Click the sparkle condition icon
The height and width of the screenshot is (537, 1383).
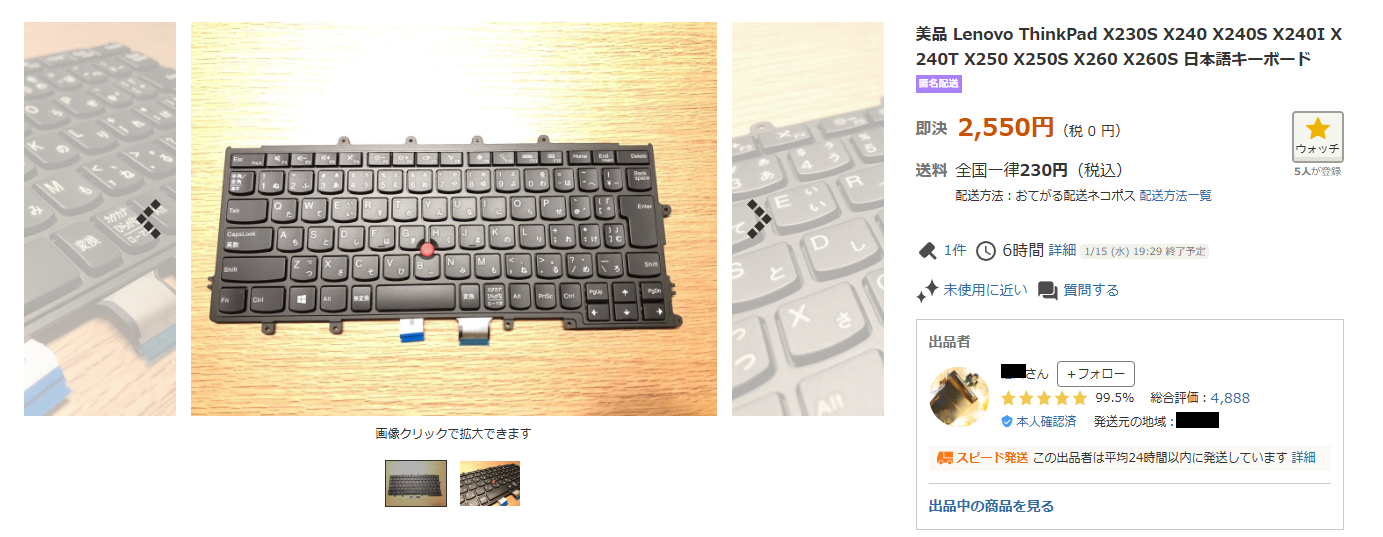[x=927, y=290]
